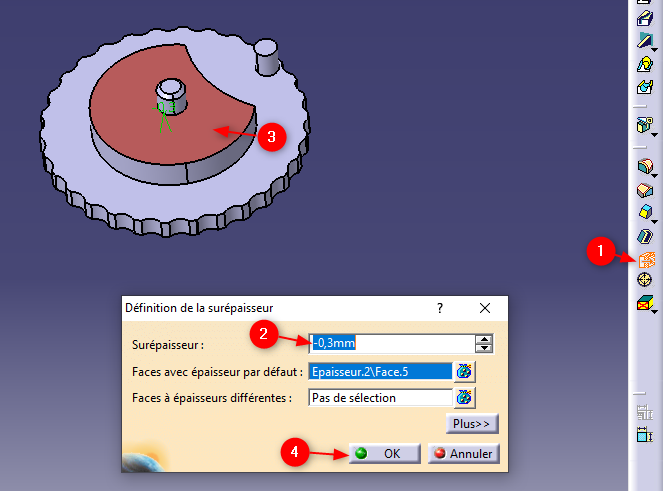
Task: Increase Surépaisseur value with up arrow
Action: pos(484,339)
